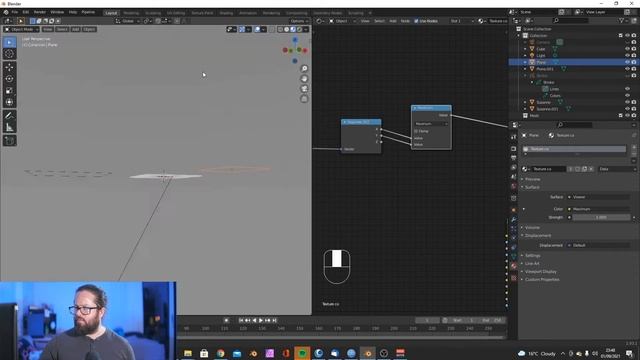Open the World properties tab icon
The width and height of the screenshot is (640, 360).
coord(513,186)
